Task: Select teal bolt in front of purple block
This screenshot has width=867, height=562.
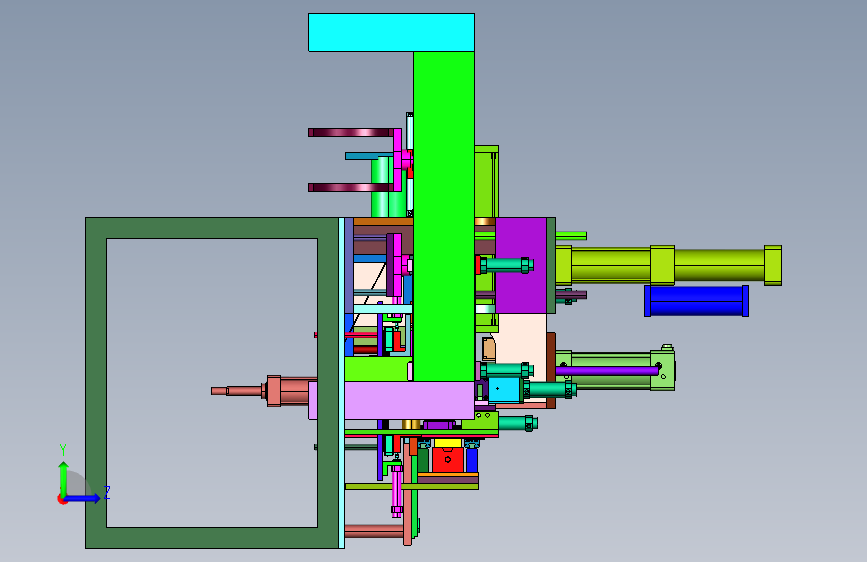Action: coord(506,266)
